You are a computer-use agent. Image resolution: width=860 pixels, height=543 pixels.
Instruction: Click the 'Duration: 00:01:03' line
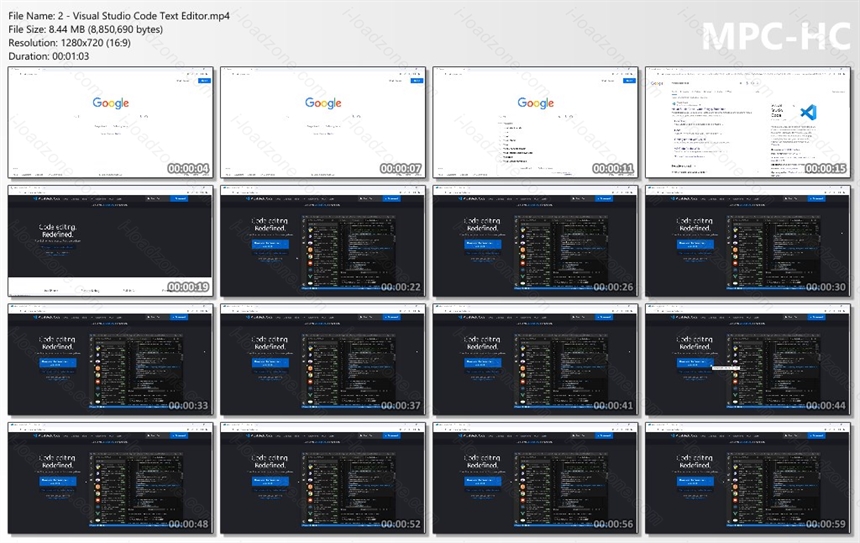coord(49,56)
